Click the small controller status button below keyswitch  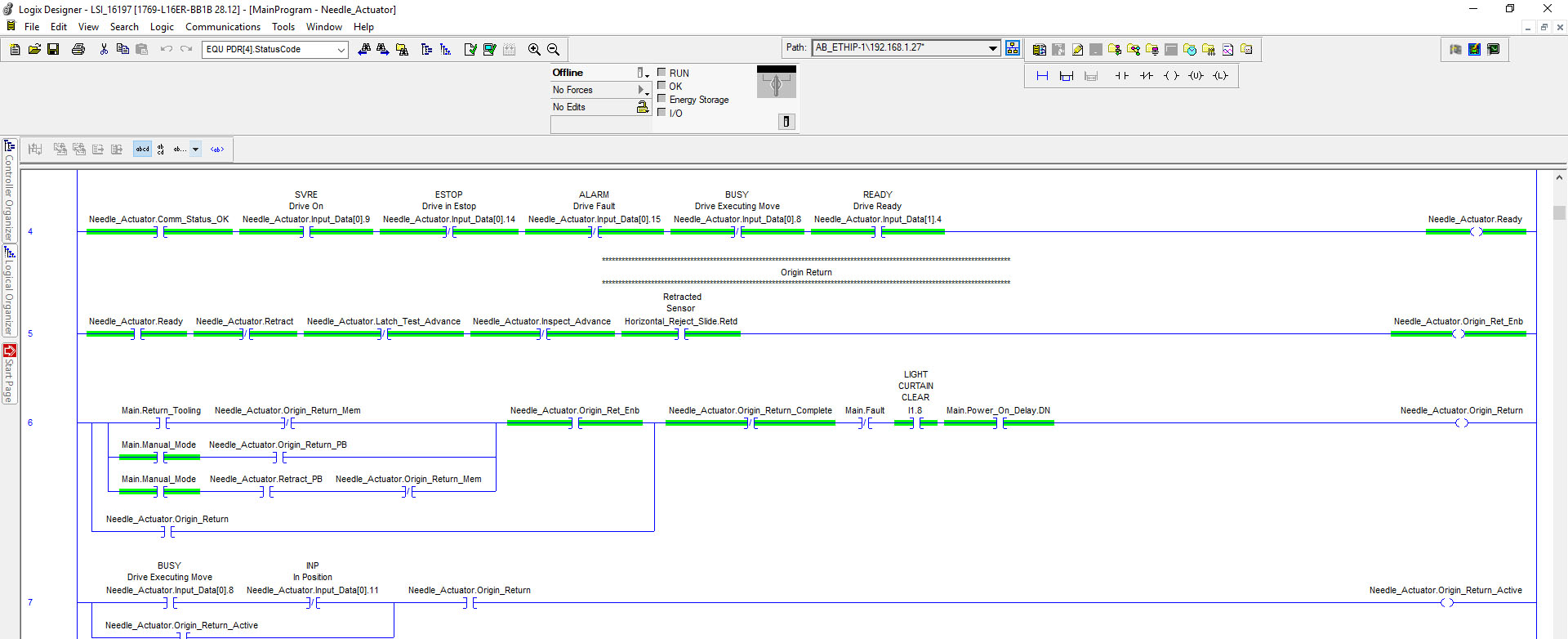coord(786,121)
